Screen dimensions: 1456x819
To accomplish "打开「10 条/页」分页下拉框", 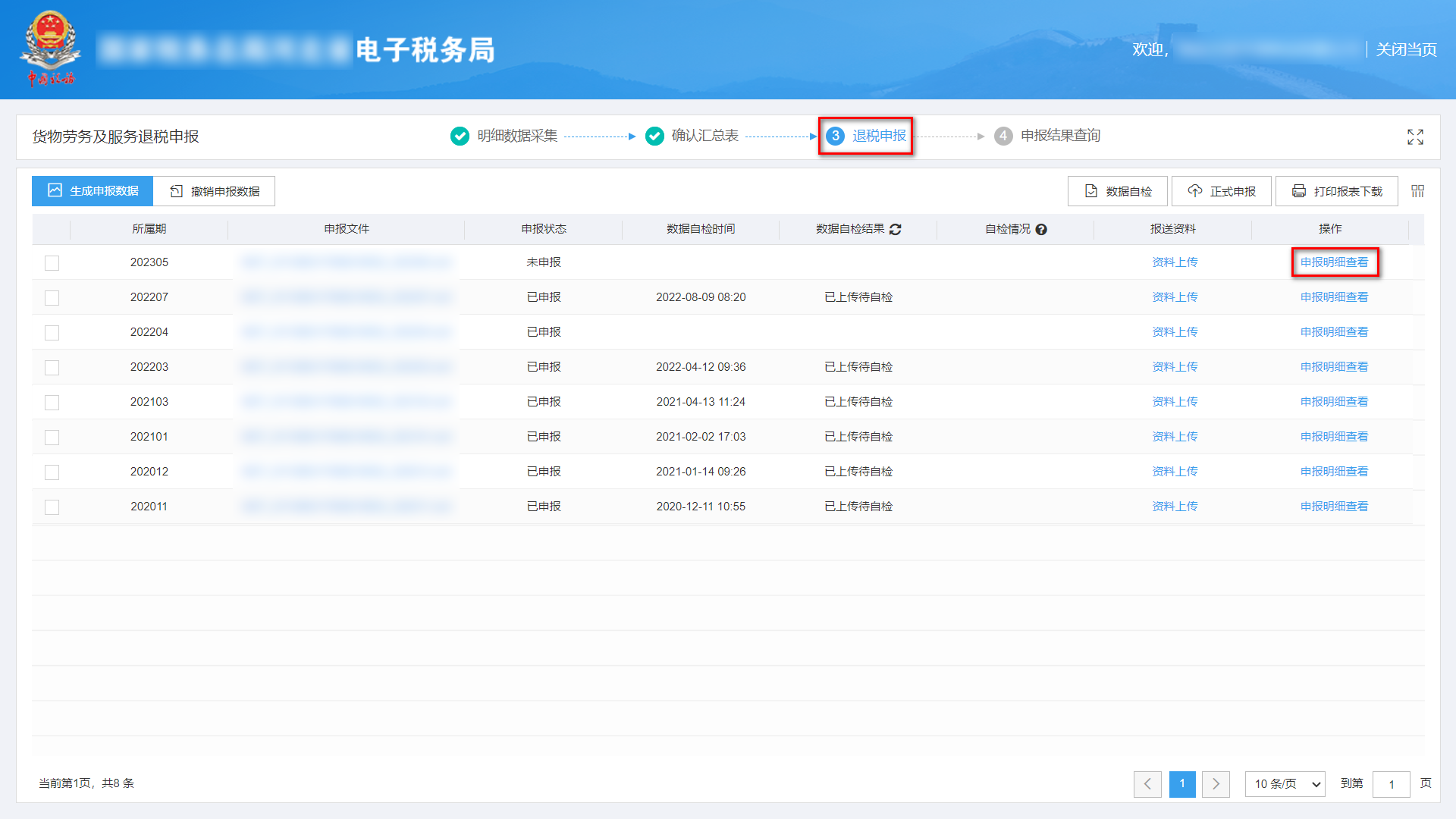I will coord(1285,784).
